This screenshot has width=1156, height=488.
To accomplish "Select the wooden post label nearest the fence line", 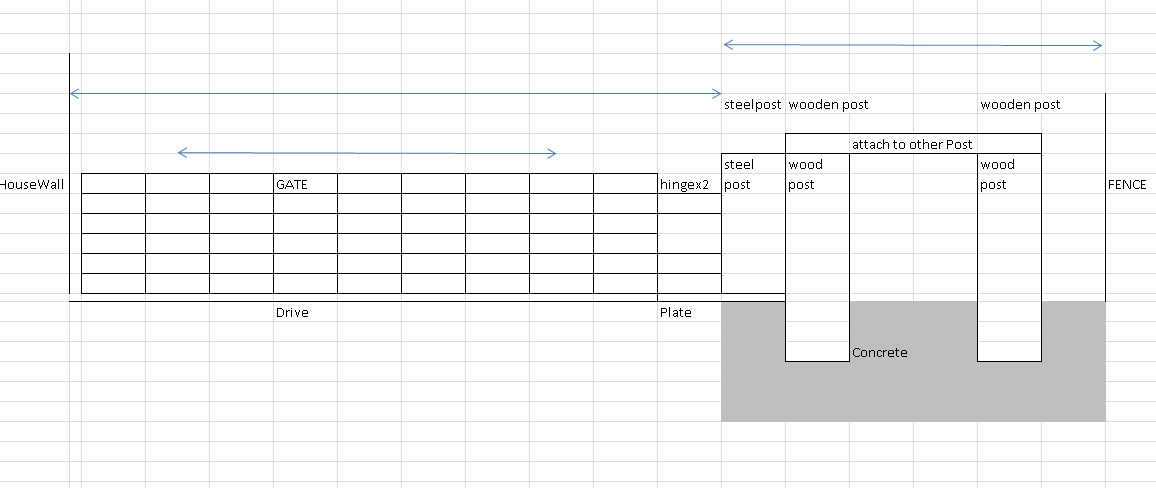I will pyautogui.click(x=1020, y=104).
